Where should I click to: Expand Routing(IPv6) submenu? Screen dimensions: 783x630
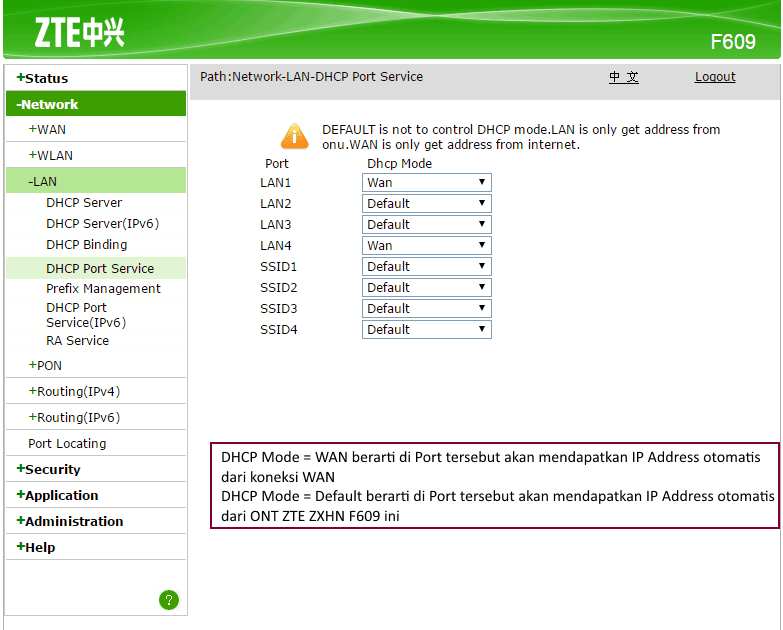74,417
